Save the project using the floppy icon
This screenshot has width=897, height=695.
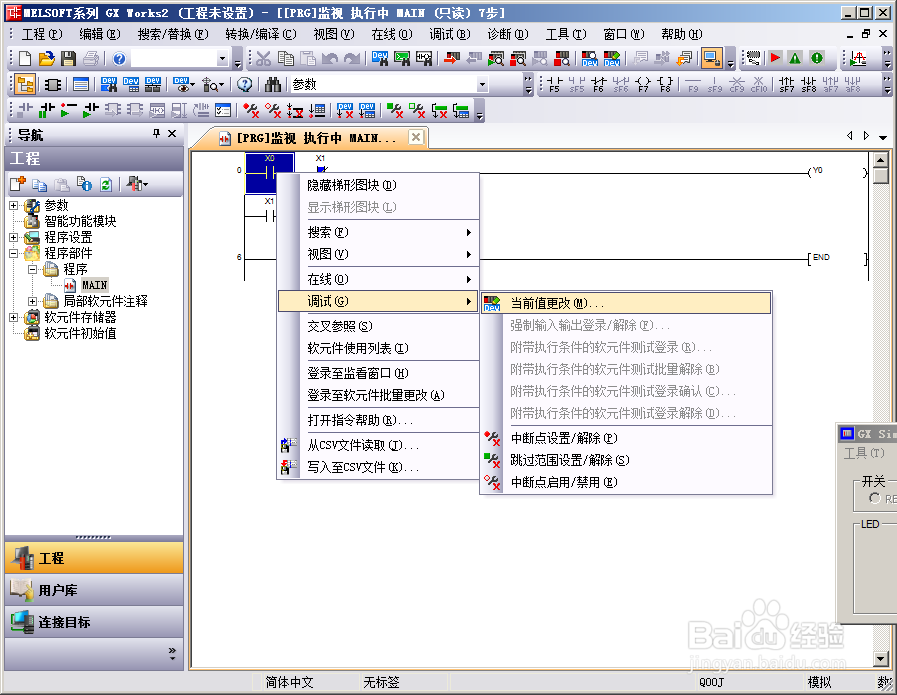[69, 58]
